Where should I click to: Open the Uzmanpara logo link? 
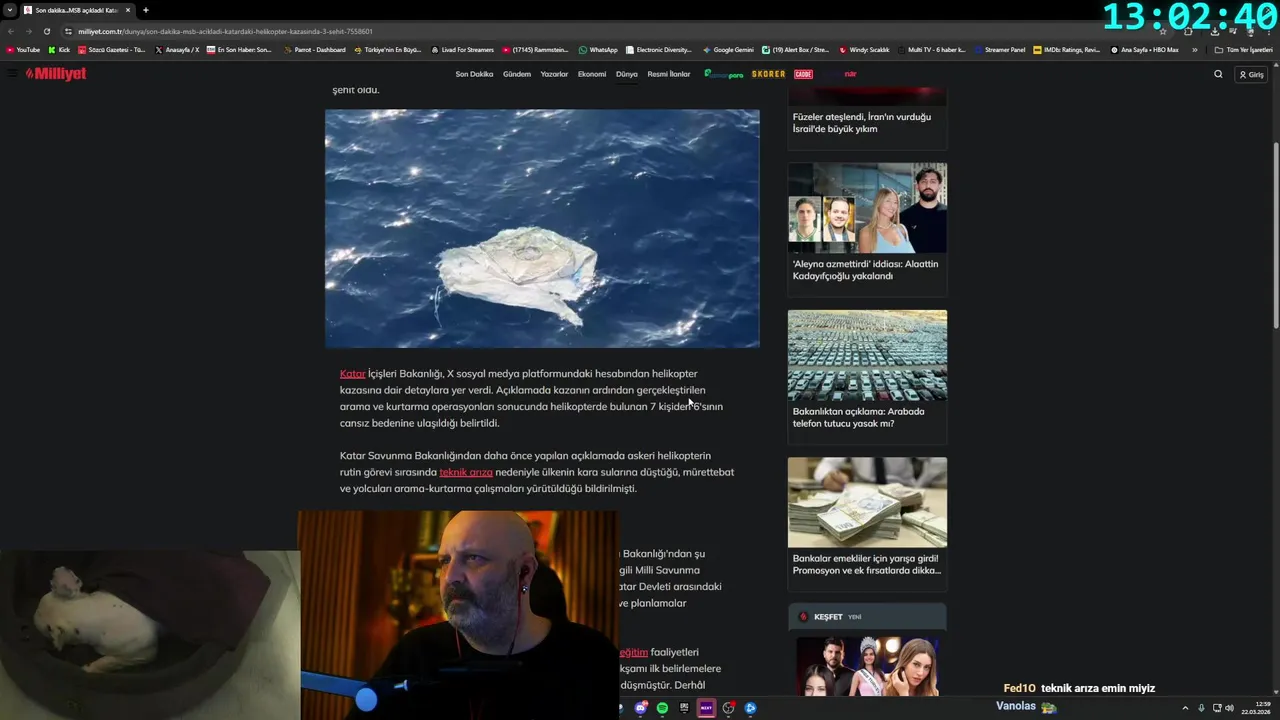(x=724, y=74)
